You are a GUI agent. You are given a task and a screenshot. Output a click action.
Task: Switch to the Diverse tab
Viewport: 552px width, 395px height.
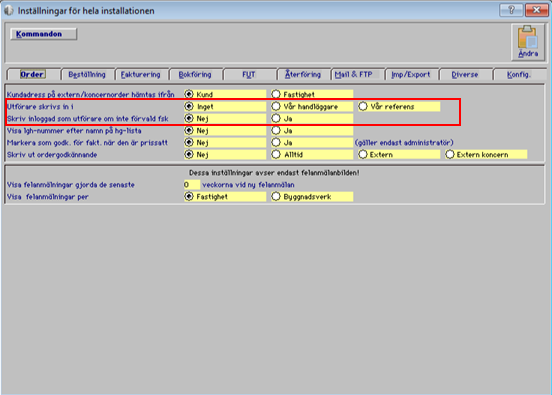[x=465, y=74]
